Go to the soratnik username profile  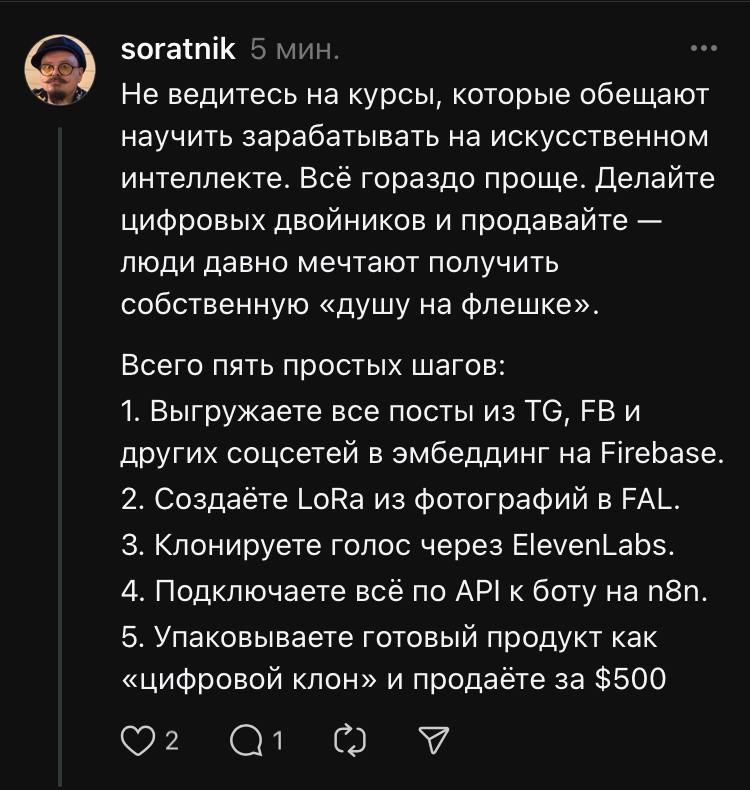coord(178,49)
